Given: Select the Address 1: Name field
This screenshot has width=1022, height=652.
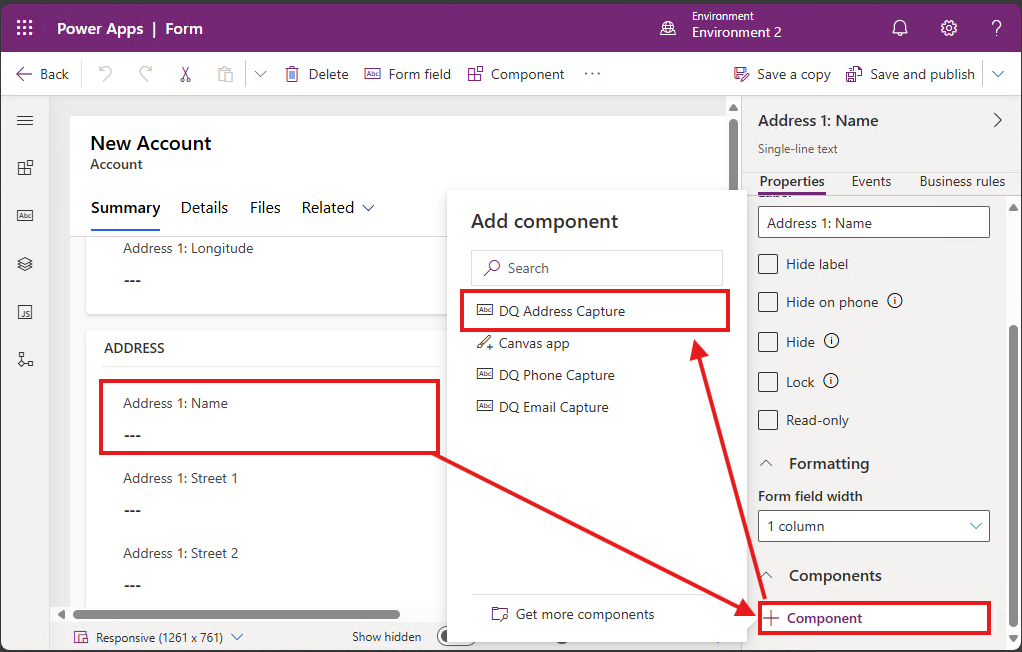Looking at the screenshot, I should click(x=269, y=417).
